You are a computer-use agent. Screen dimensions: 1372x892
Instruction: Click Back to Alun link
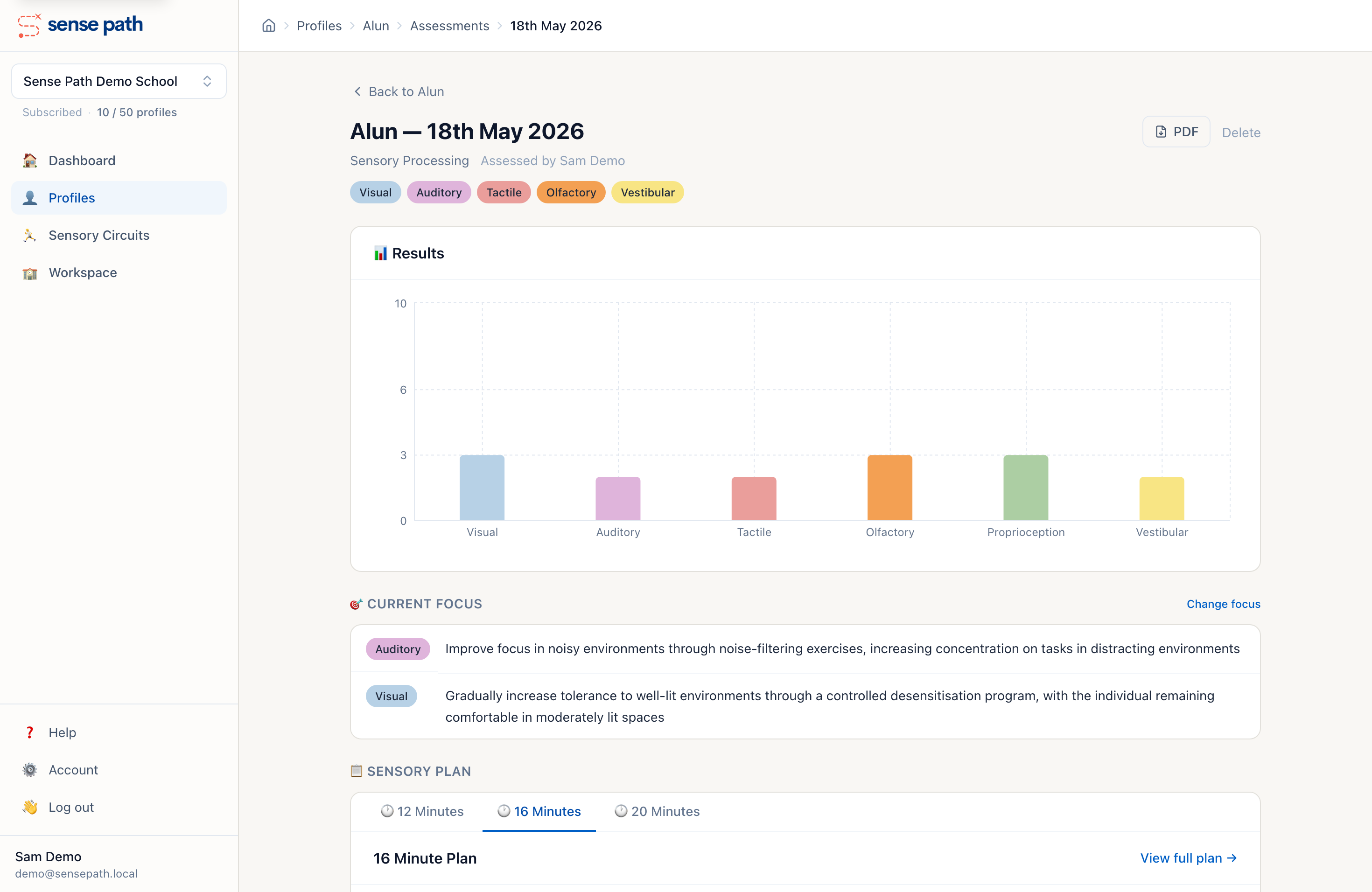[x=399, y=91]
